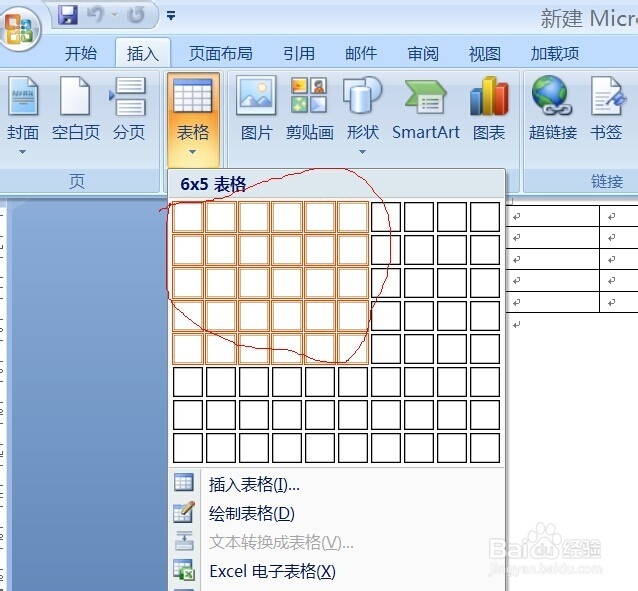Pick the 10x1 top-right grid cell
Image resolution: width=638 pixels, height=591 pixels.
click(485, 217)
